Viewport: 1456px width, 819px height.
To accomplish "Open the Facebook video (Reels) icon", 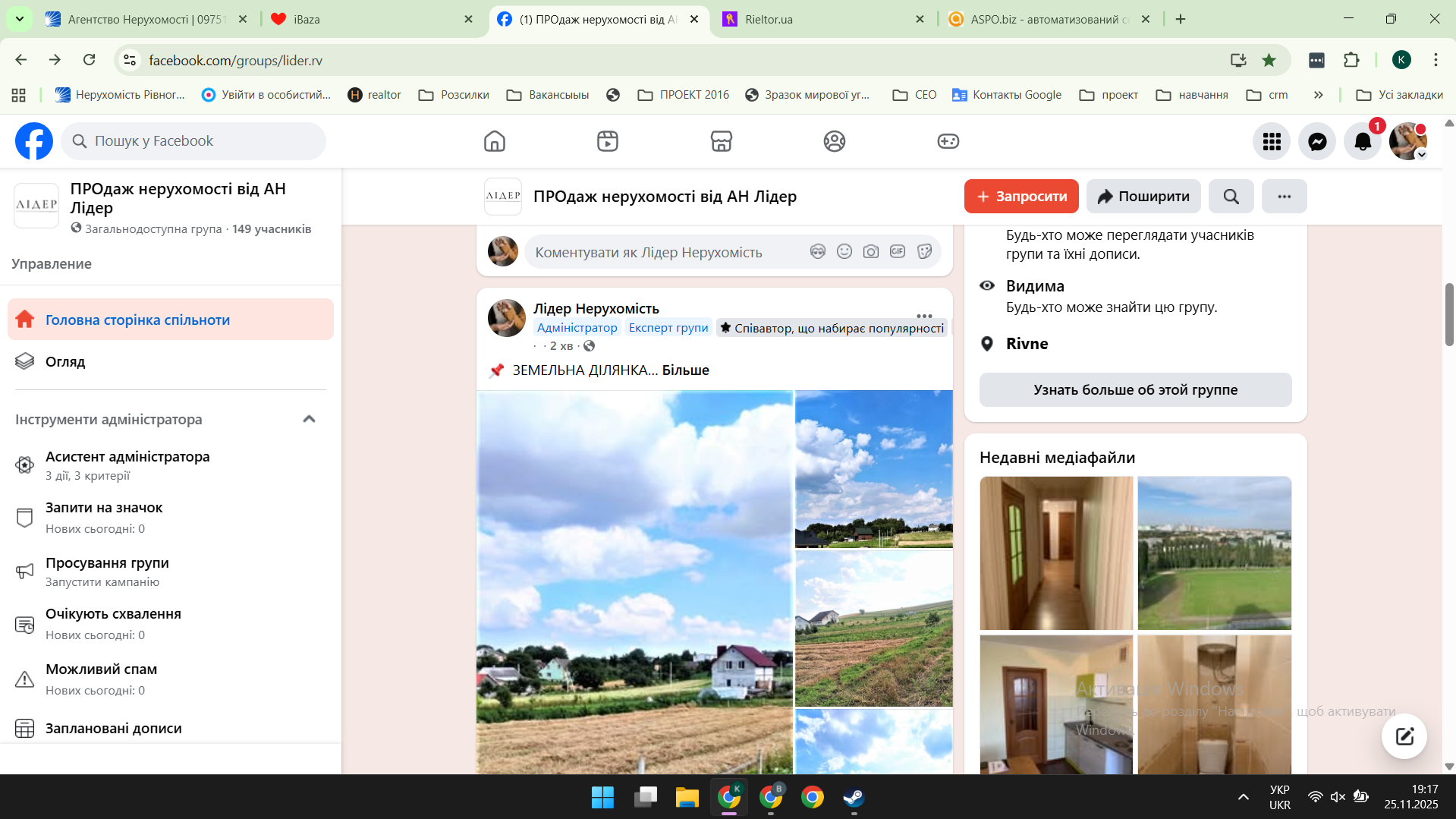I will pyautogui.click(x=607, y=141).
